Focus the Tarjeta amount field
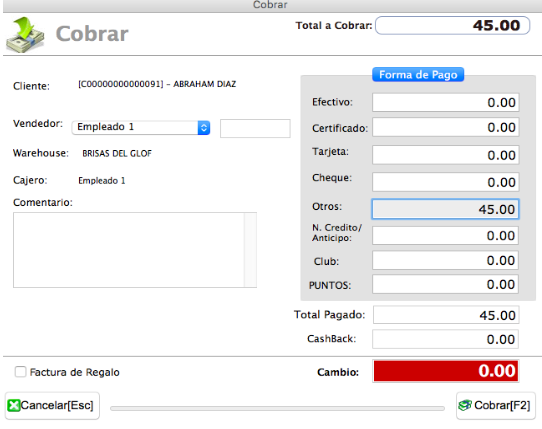This screenshot has height=429, width=542. click(x=446, y=155)
